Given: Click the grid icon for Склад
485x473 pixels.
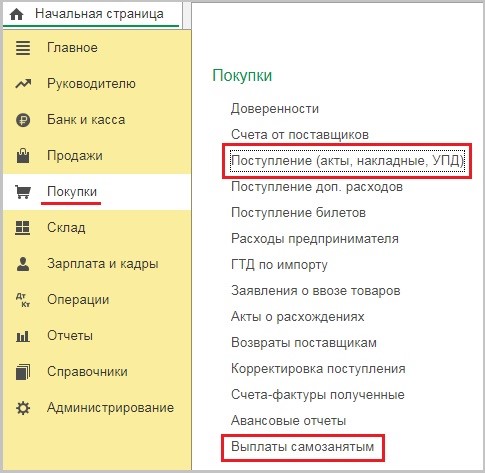Looking at the screenshot, I should click(x=23, y=228).
